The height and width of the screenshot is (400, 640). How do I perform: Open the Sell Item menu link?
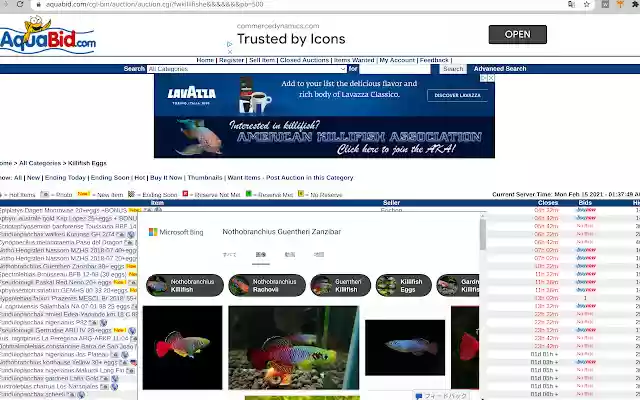[262, 60]
